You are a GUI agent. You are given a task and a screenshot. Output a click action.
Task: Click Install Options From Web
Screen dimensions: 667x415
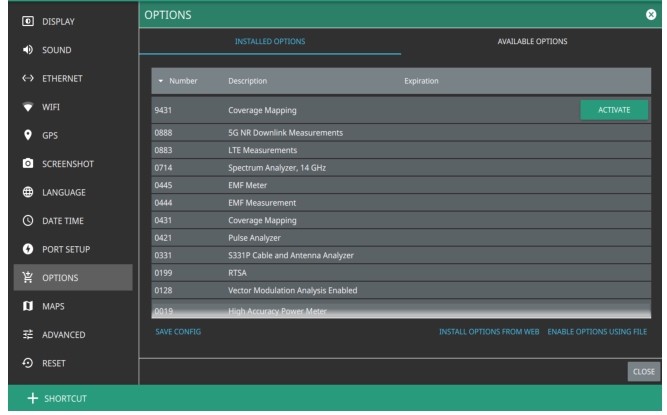pos(489,331)
